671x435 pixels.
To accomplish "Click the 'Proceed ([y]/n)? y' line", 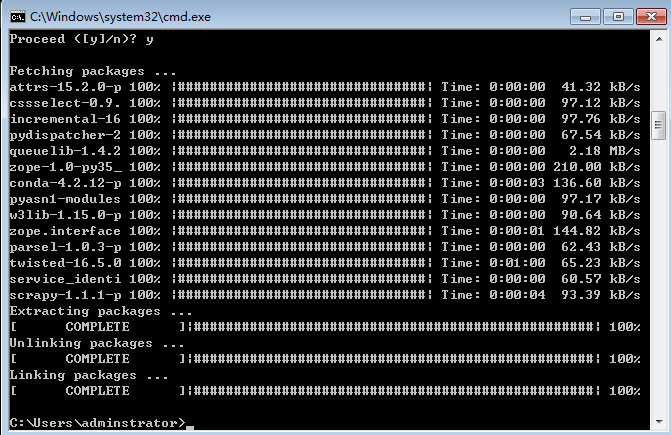I will [x=81, y=39].
